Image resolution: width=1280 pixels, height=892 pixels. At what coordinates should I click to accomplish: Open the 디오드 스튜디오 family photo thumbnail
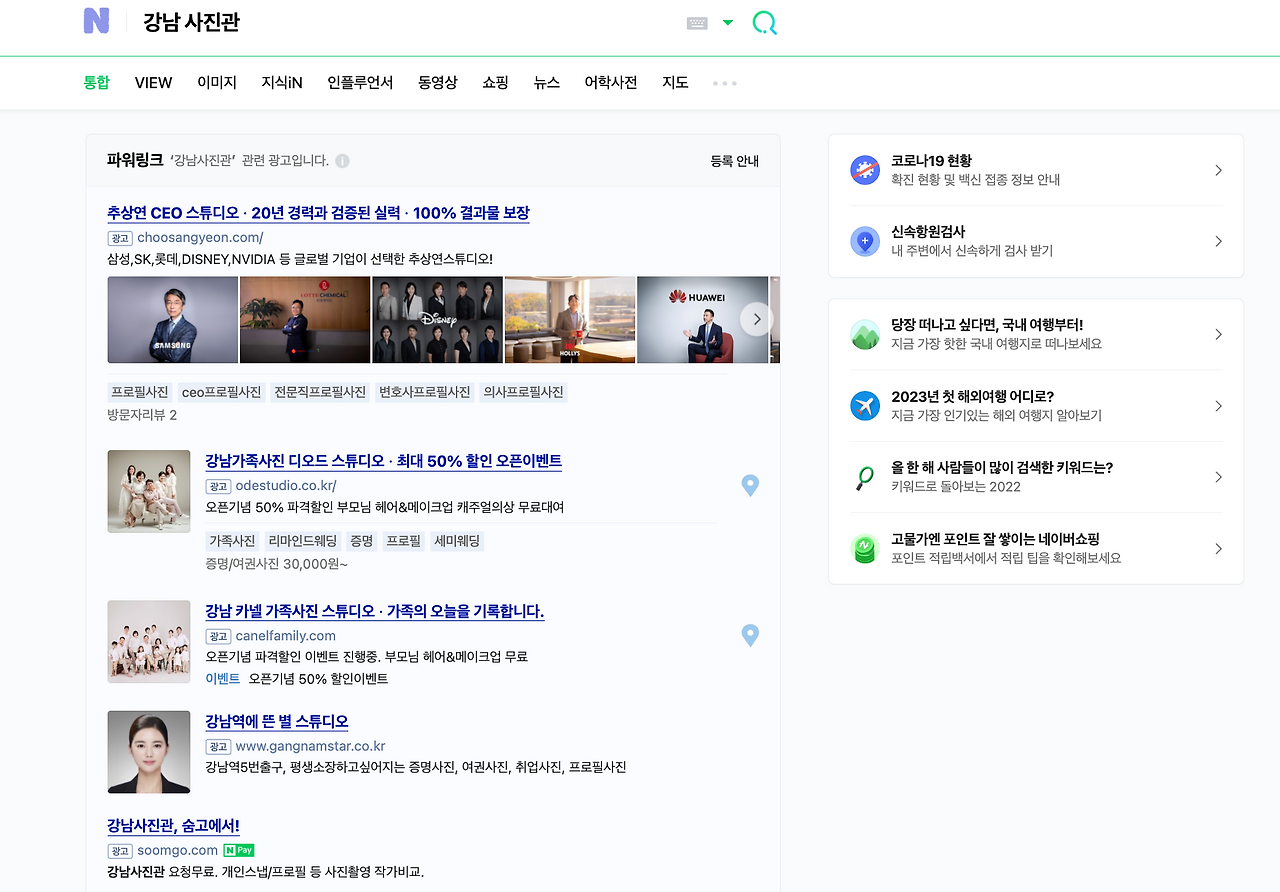pyautogui.click(x=149, y=491)
